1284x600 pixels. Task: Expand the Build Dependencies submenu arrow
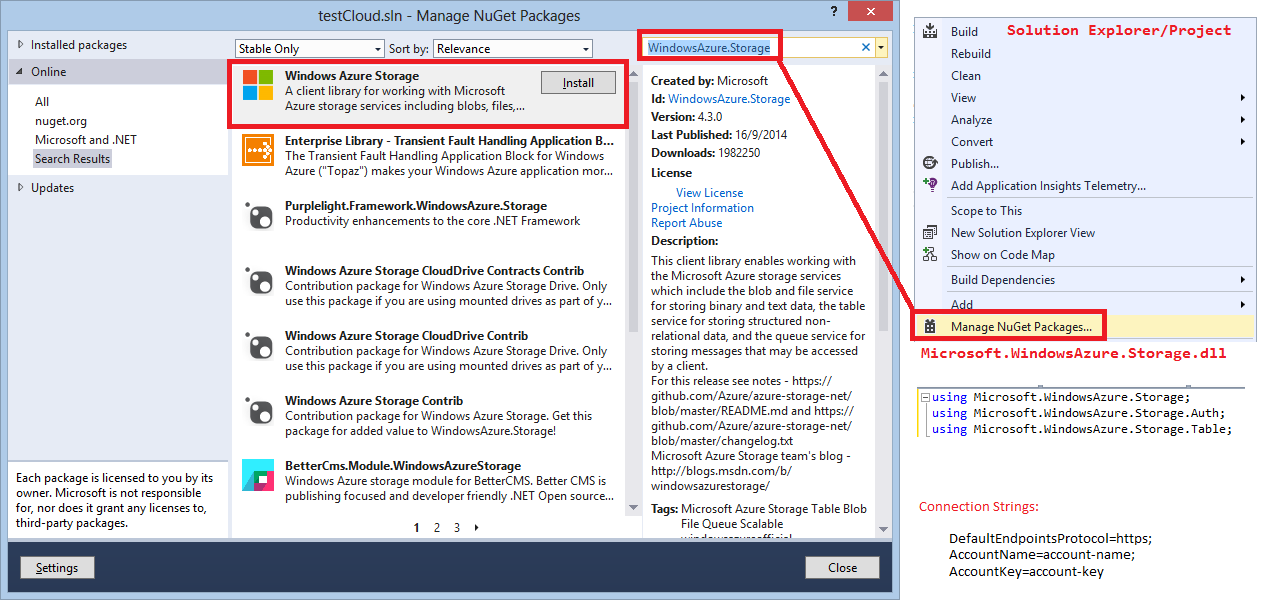[x=1243, y=279]
